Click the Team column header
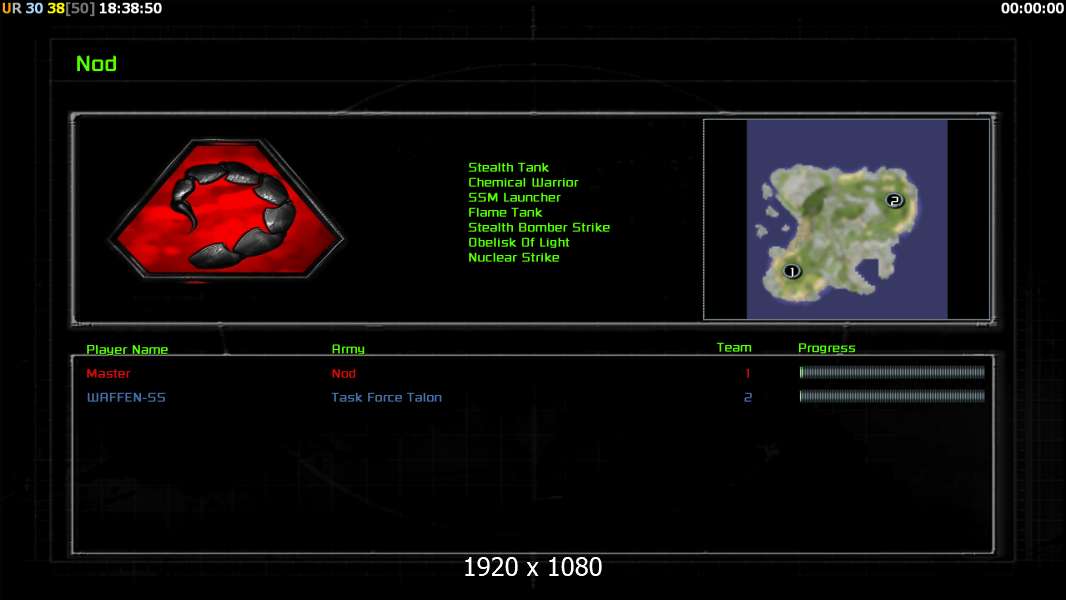Screen dimensions: 1066x600 point(734,347)
